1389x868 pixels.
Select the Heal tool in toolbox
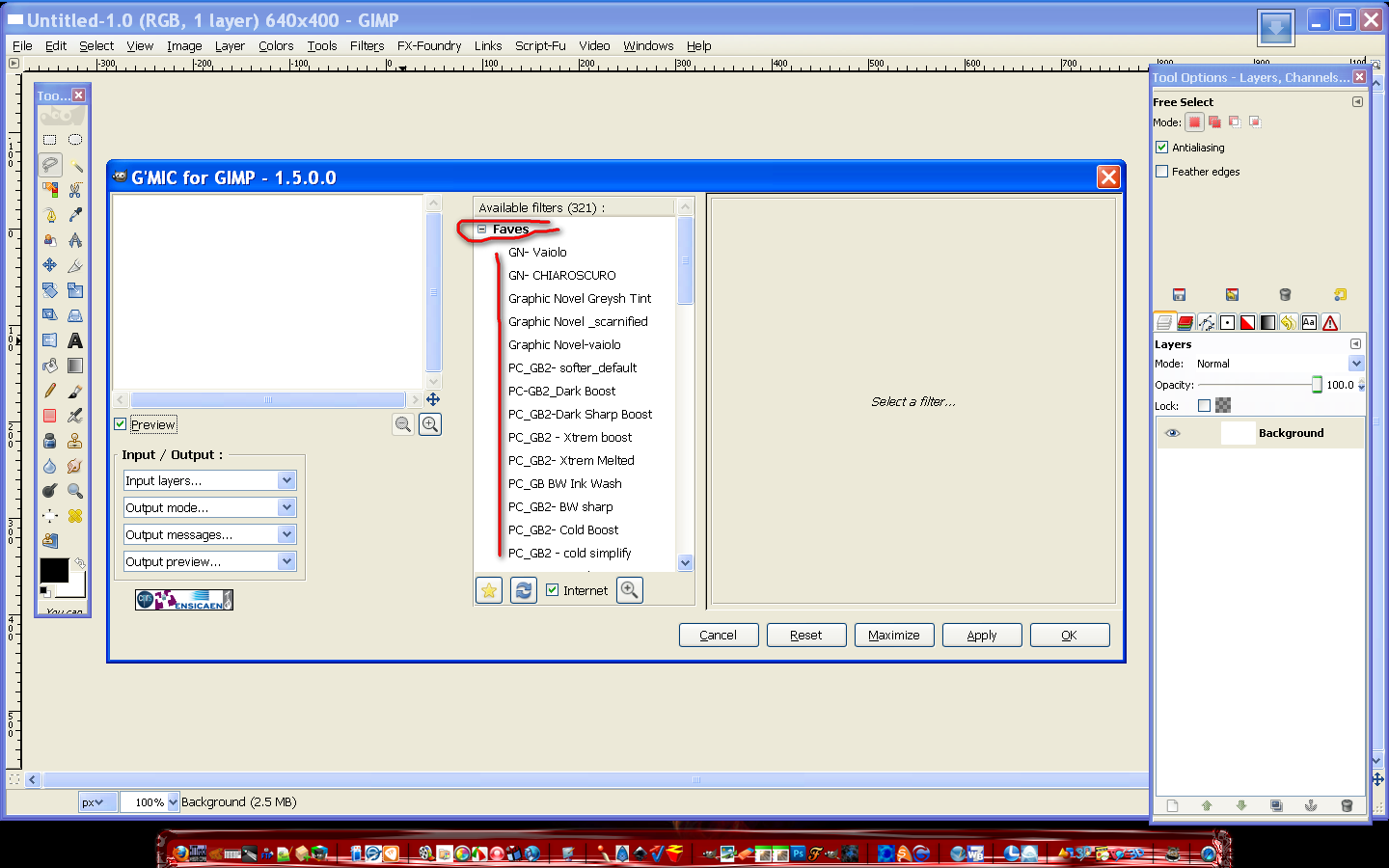click(75, 516)
